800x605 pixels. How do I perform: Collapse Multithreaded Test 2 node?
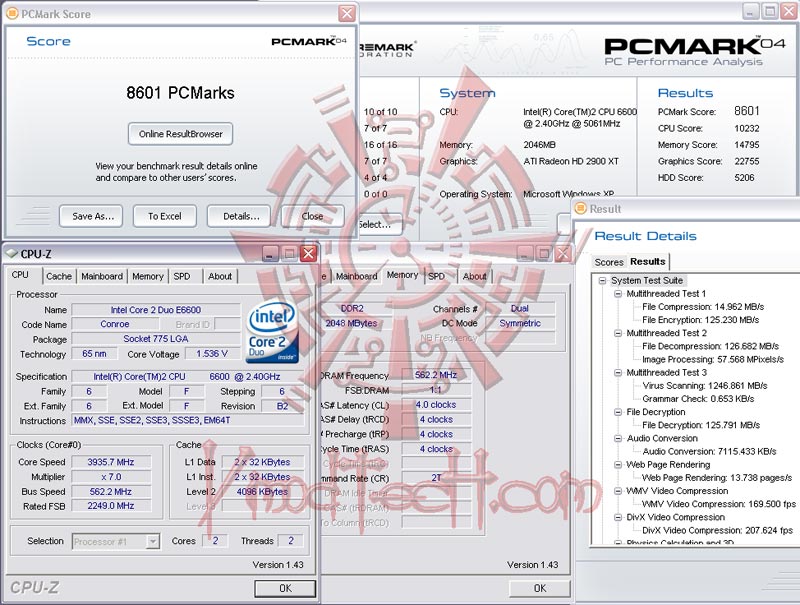pyautogui.click(x=618, y=333)
